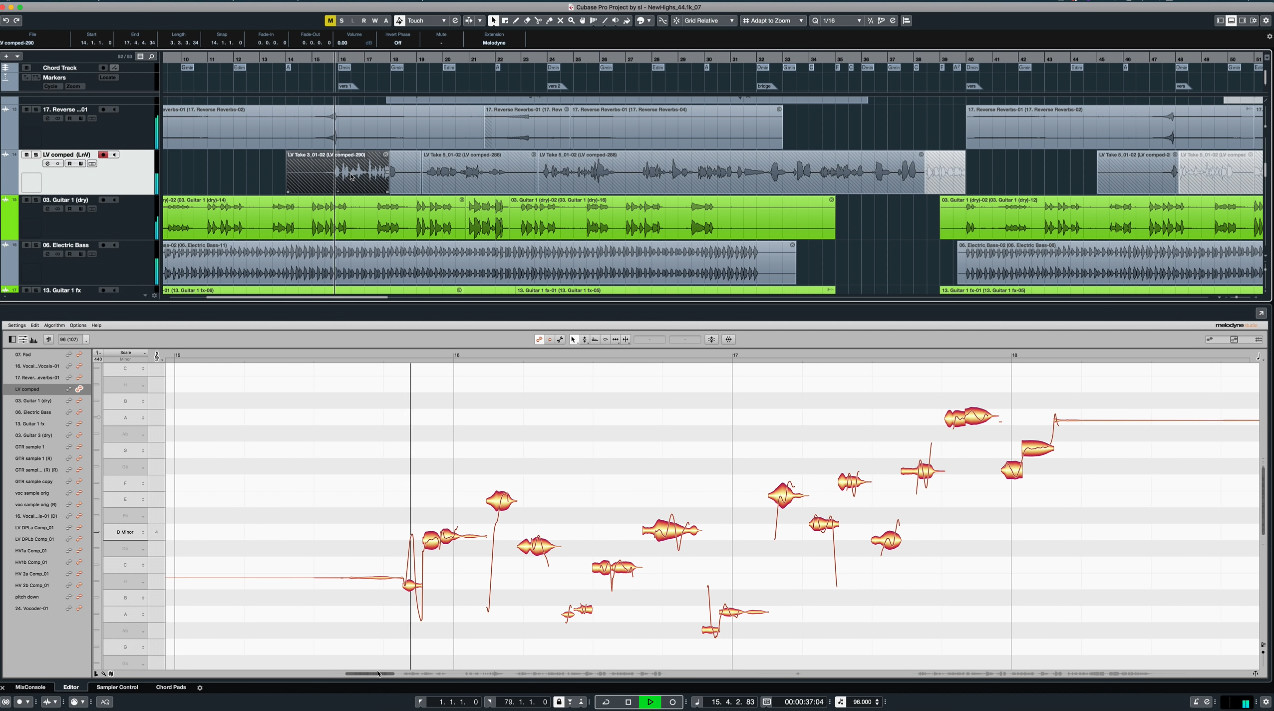Image resolution: width=1274 pixels, height=711 pixels.
Task: Click the treble clef scale icon
Action: click(157, 355)
